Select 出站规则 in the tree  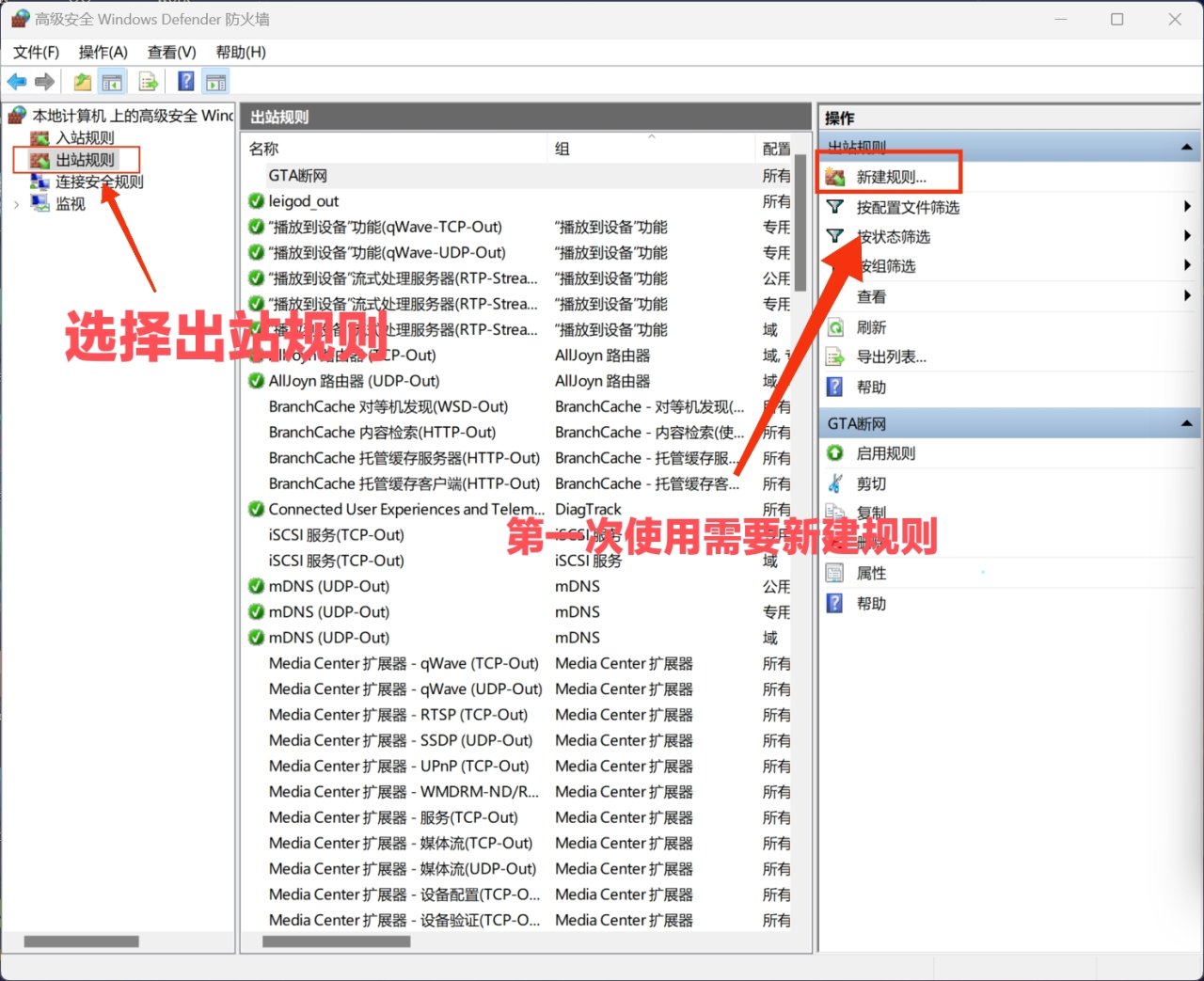tap(85, 160)
